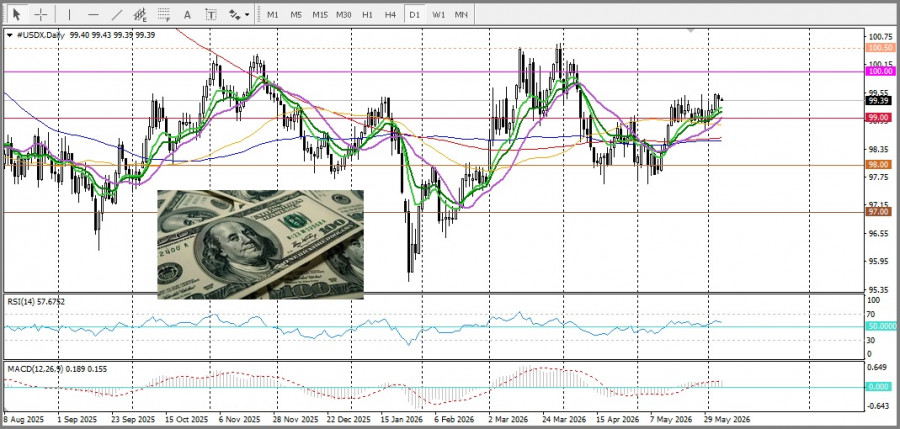The height and width of the screenshot is (429, 900).
Task: Select the text label 'T' tool
Action: click(x=211, y=14)
